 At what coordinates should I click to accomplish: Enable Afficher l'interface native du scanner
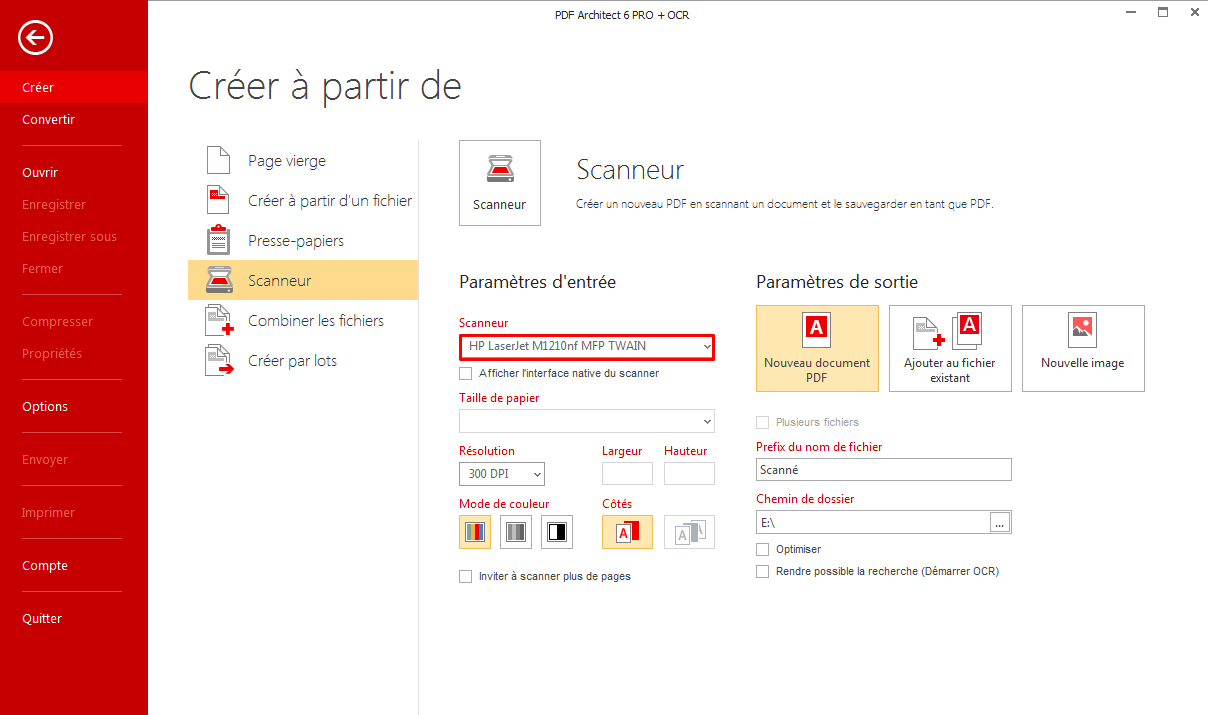[x=465, y=373]
